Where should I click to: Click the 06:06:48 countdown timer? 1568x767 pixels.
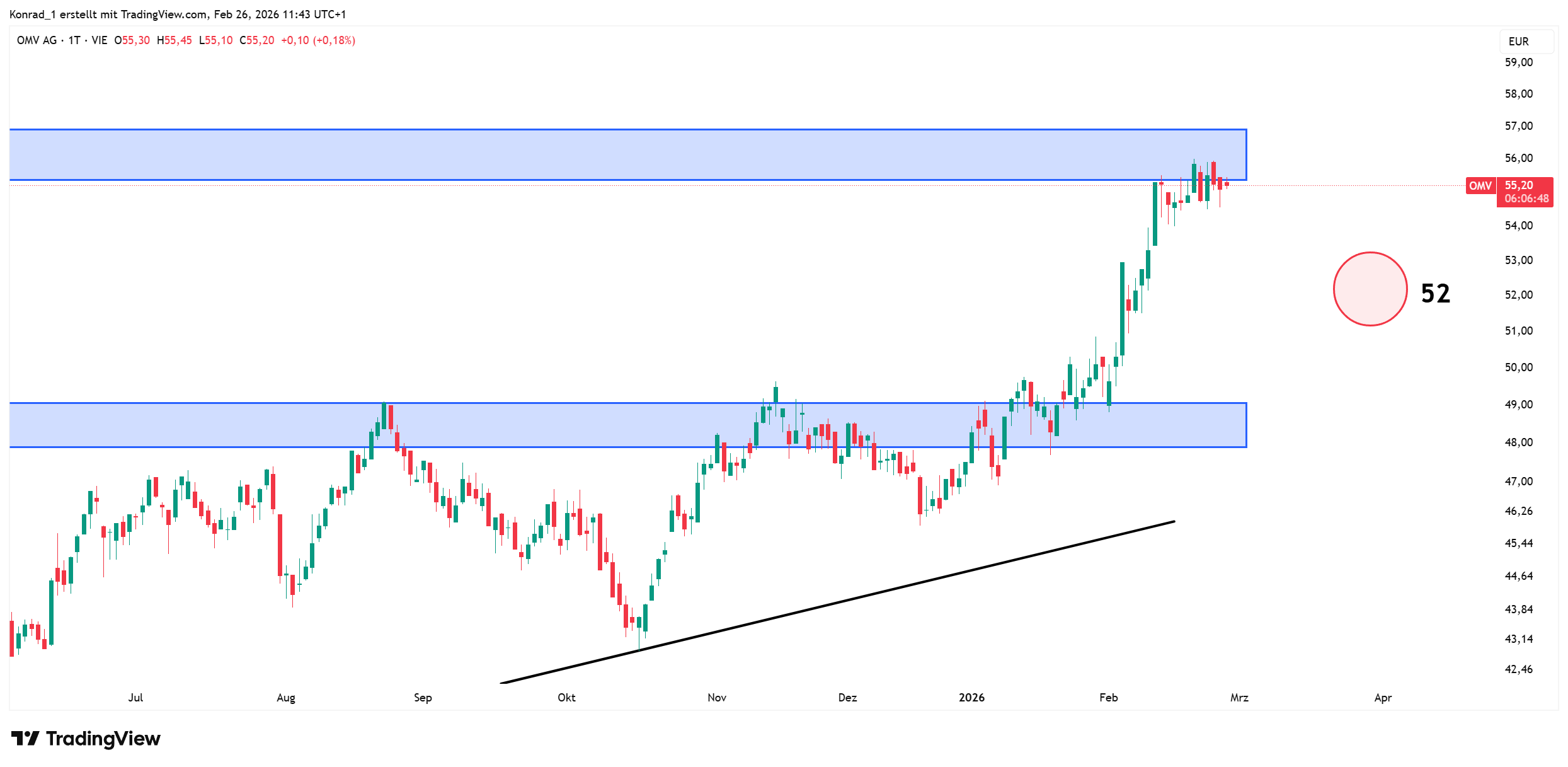(1526, 199)
